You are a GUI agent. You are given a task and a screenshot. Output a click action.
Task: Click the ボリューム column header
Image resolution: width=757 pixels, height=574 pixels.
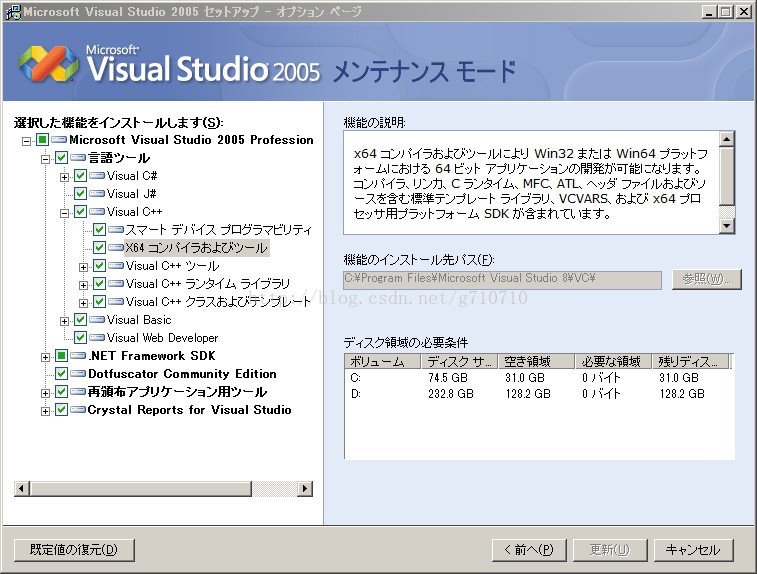coord(383,361)
